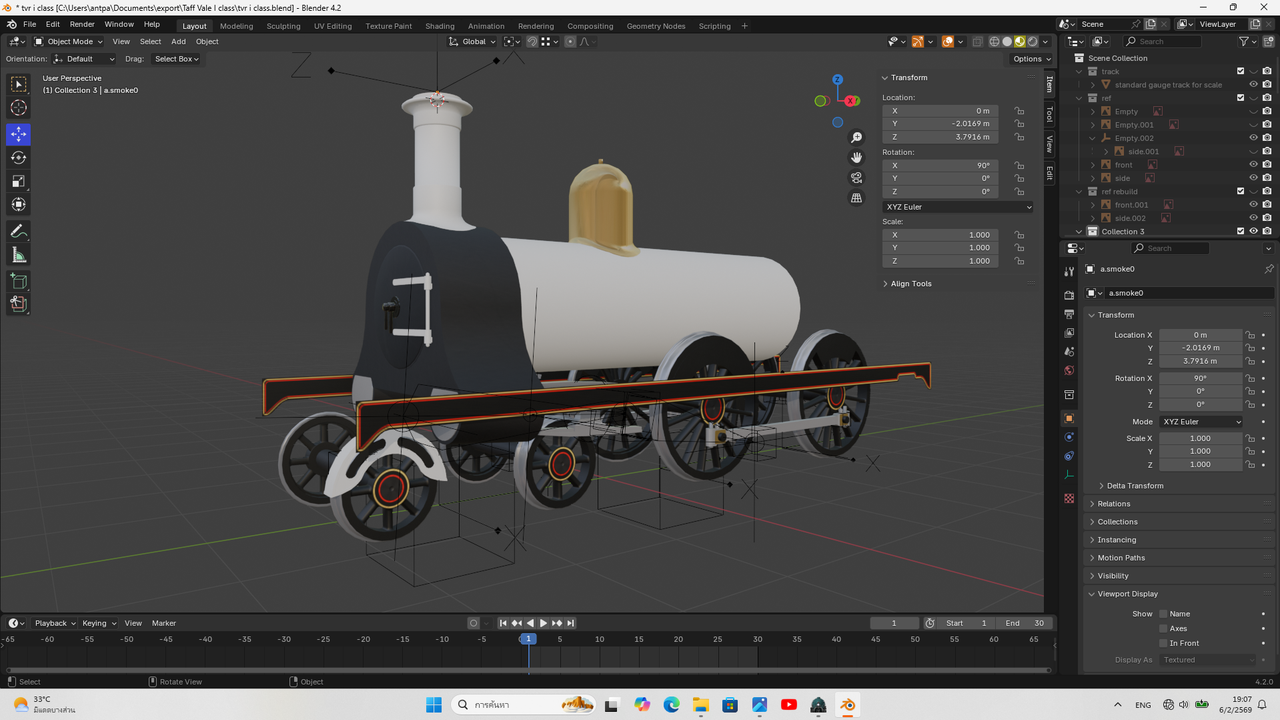Enable In Front checkbox
The height and width of the screenshot is (720, 1280).
1163,643
